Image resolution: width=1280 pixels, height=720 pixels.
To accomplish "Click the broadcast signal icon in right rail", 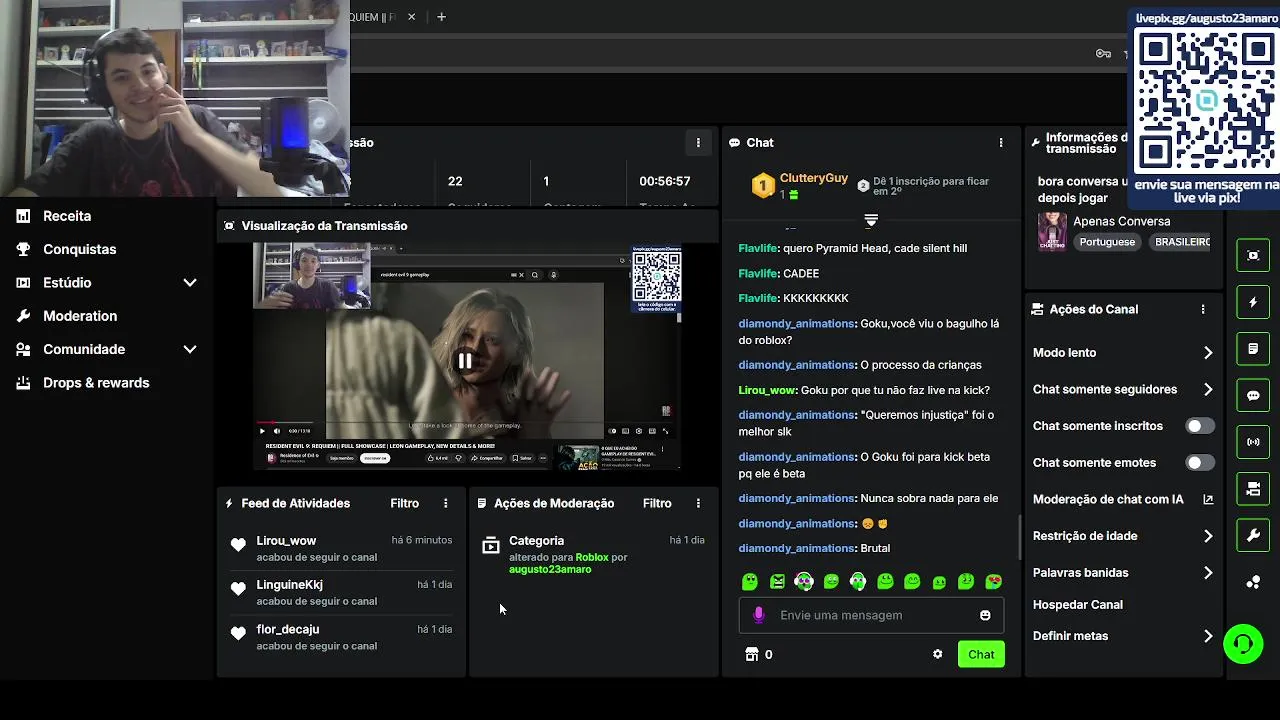I will pyautogui.click(x=1253, y=442).
